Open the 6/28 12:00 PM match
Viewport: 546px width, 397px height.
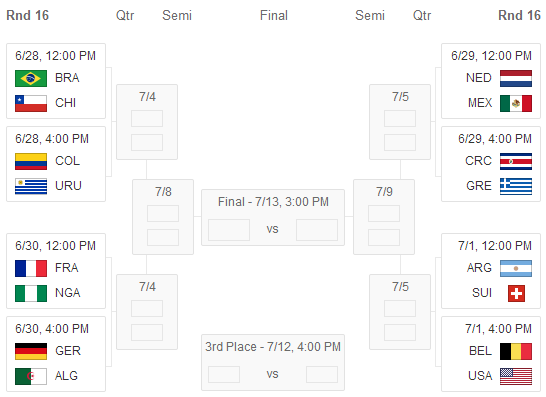click(56, 81)
